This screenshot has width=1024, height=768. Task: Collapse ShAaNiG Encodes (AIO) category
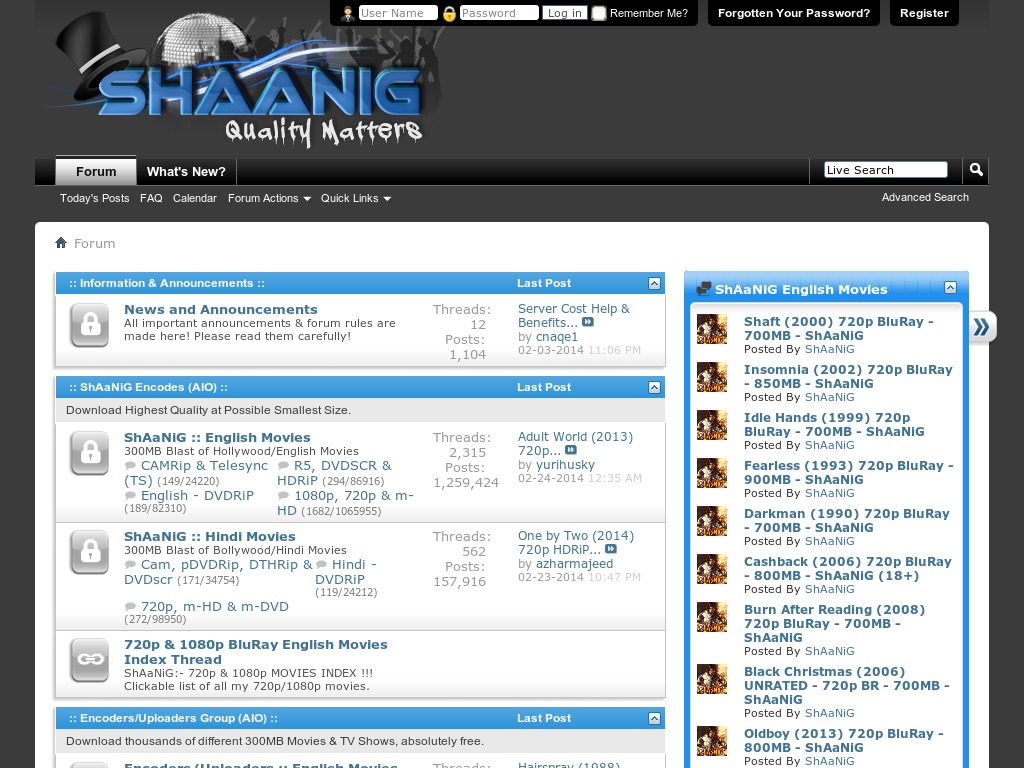(x=654, y=387)
